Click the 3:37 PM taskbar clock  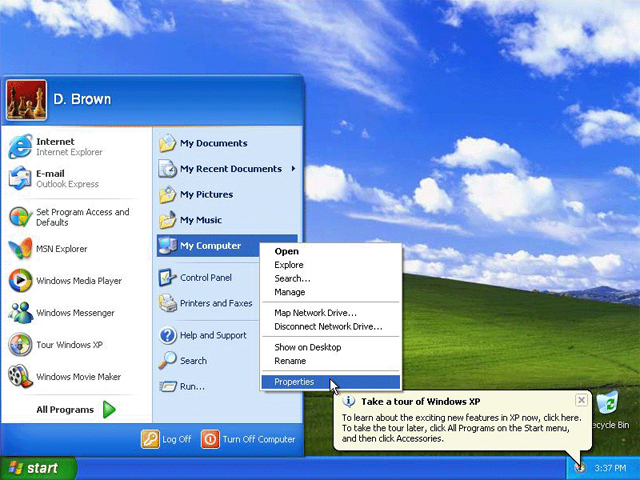(610, 468)
